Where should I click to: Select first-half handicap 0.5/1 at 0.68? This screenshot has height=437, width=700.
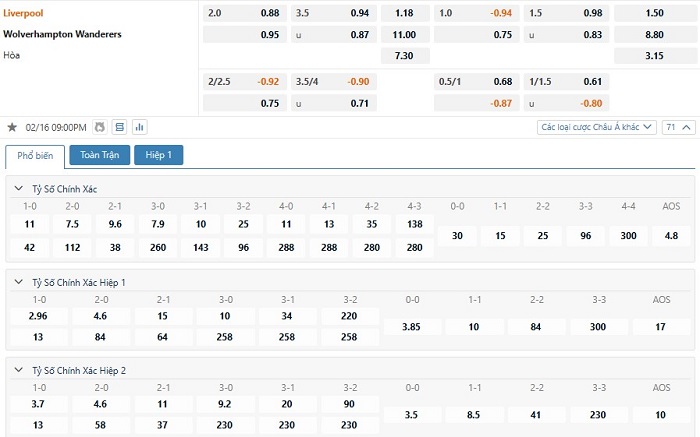click(x=476, y=82)
